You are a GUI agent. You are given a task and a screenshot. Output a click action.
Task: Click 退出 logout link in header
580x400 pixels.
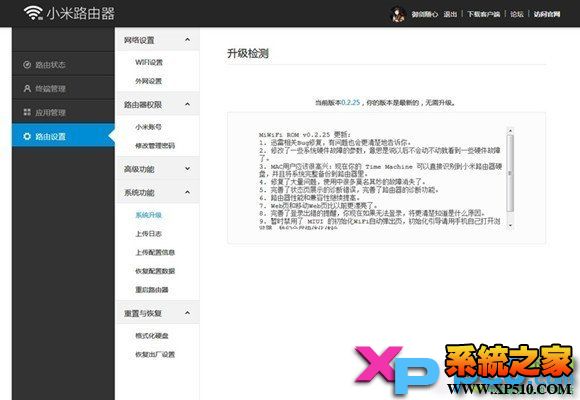[450, 14]
